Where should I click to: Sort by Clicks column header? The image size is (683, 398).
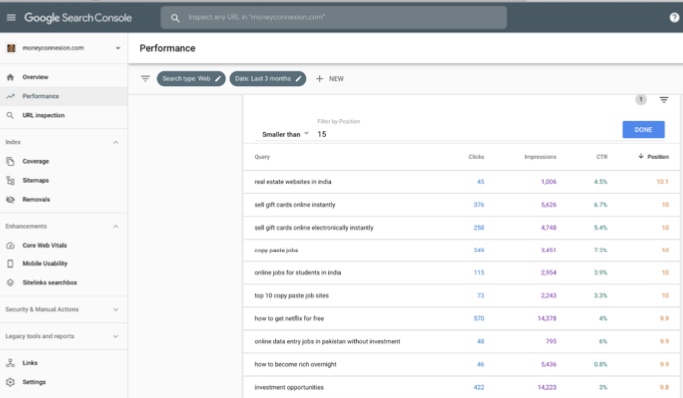coord(476,157)
